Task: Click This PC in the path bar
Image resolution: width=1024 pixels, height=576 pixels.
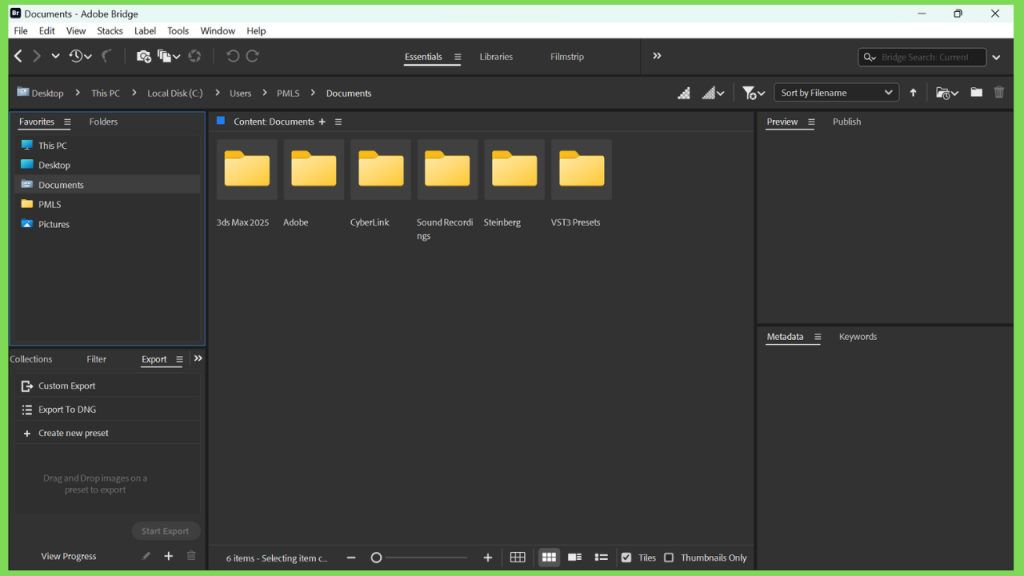Action: 106,93
